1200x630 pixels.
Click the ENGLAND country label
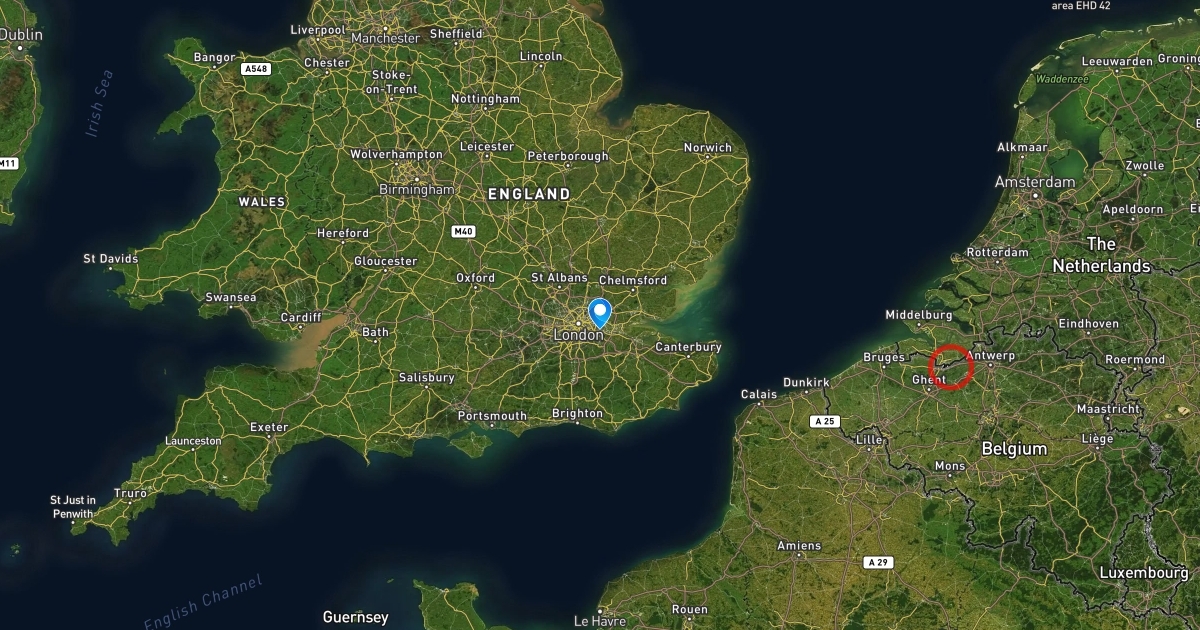coord(529,194)
